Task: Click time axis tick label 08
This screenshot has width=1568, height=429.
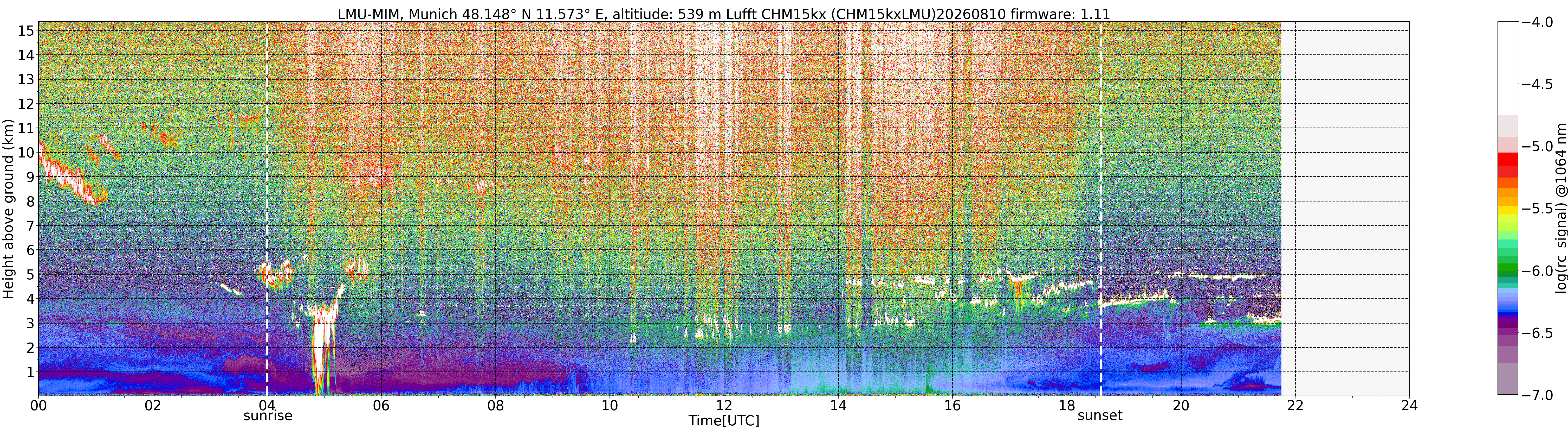Action: tap(495, 406)
